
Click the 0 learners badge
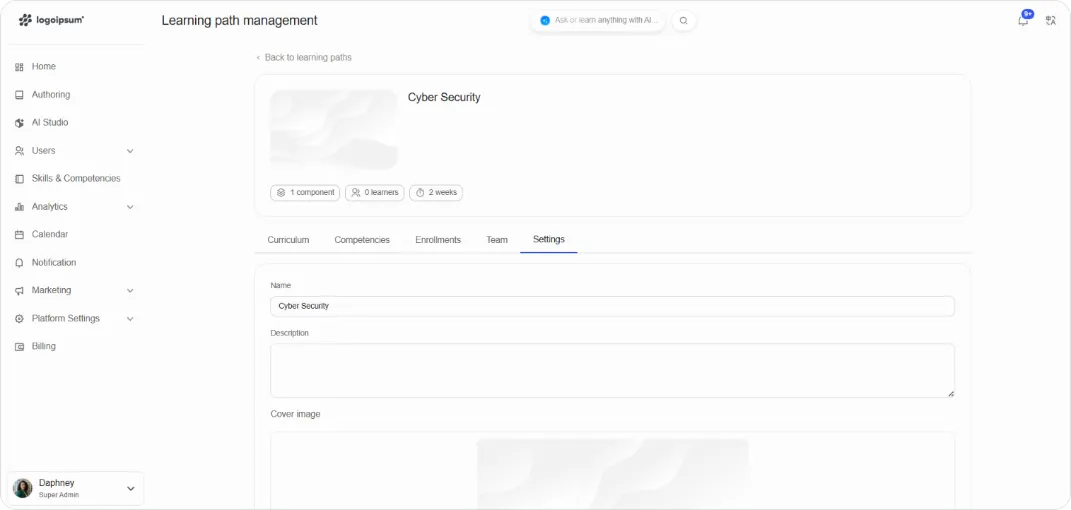tap(375, 193)
